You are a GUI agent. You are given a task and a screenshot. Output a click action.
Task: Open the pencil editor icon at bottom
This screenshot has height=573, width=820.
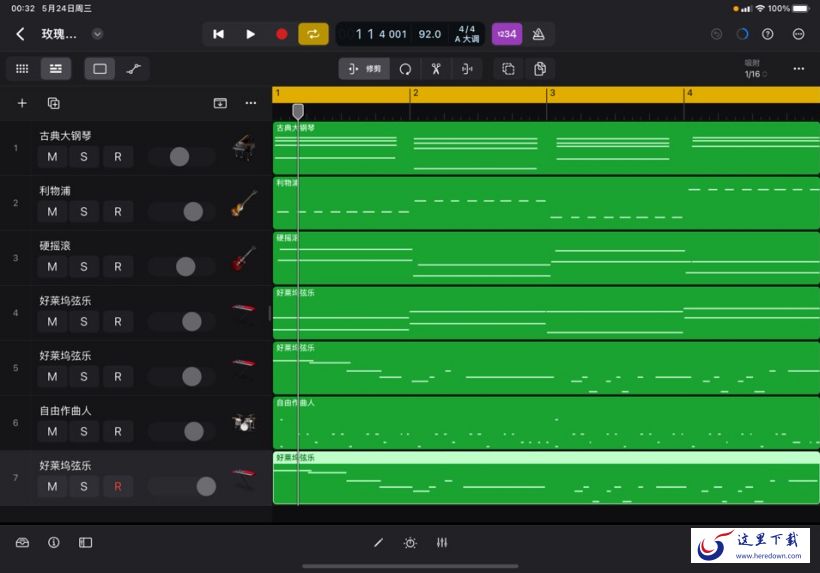(x=379, y=543)
